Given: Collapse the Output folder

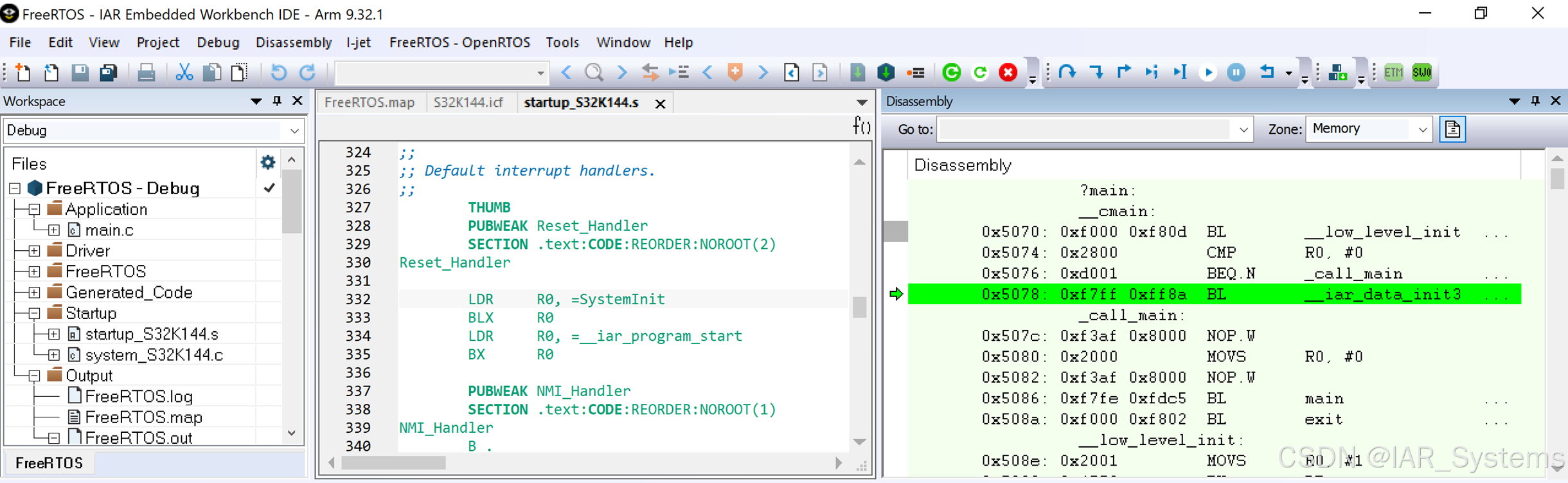Looking at the screenshot, I should tap(34, 376).
